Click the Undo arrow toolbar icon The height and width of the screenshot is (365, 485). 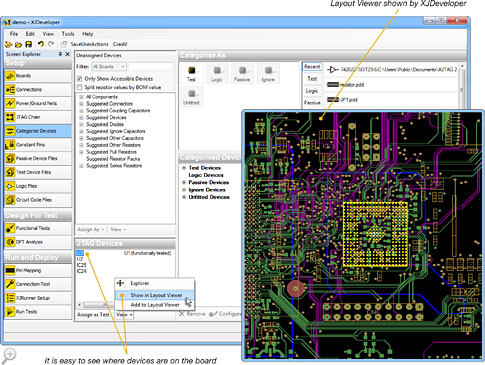click(x=41, y=44)
